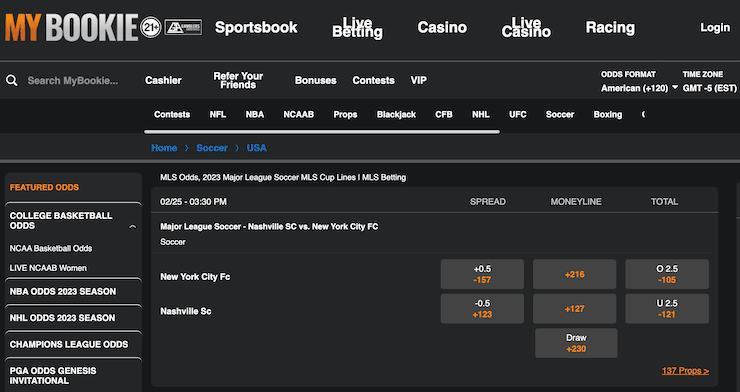Open the Cashier page
The image size is (740, 392).
pos(163,80)
